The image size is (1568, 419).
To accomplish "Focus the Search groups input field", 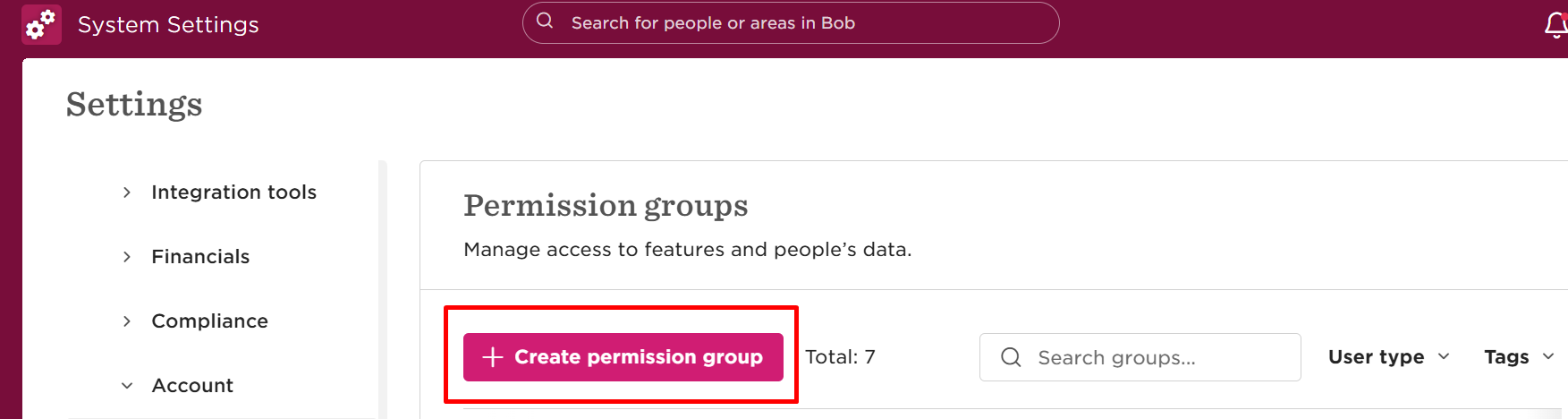I will [1140, 357].
